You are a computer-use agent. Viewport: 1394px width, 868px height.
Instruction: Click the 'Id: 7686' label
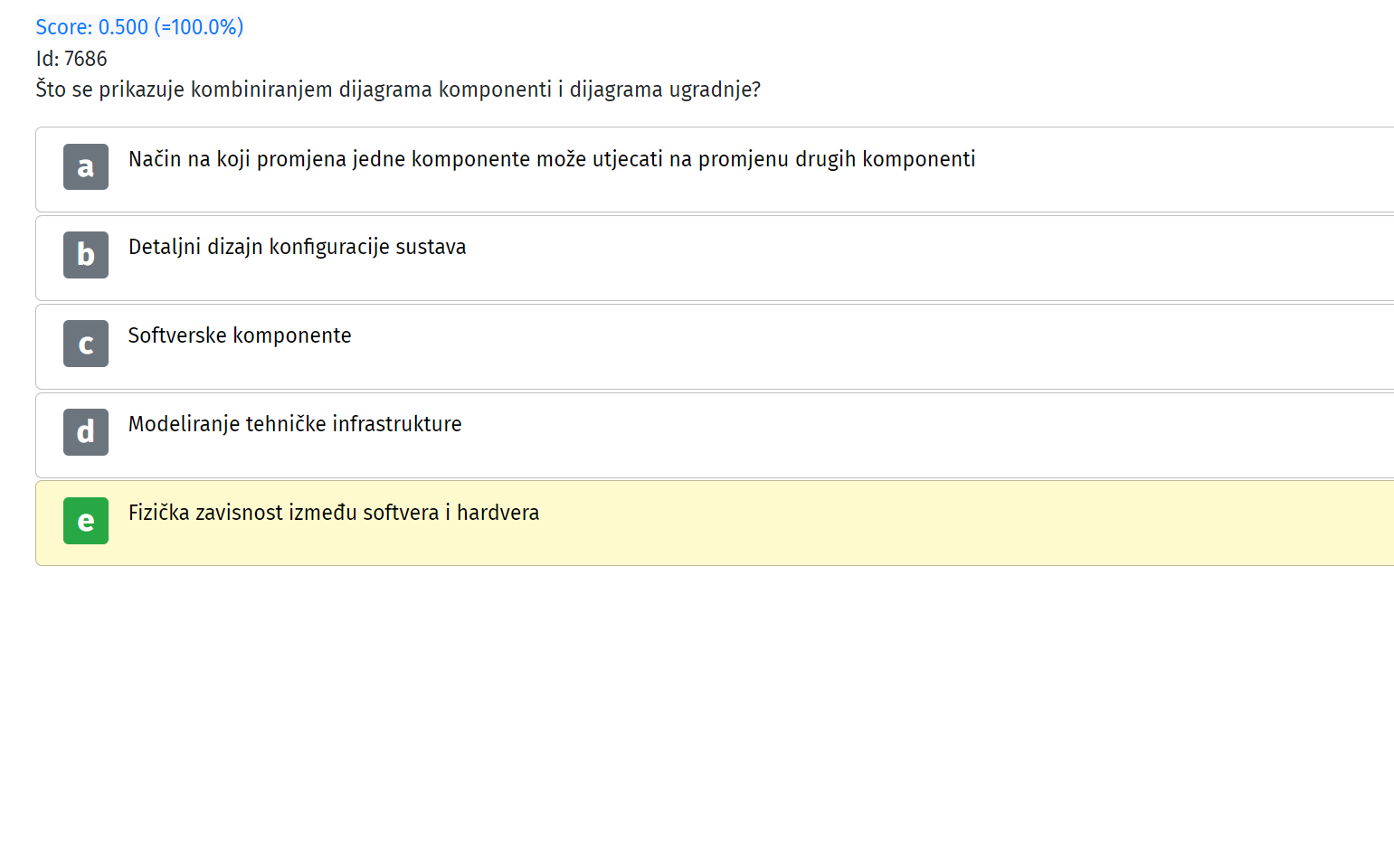tap(71, 59)
